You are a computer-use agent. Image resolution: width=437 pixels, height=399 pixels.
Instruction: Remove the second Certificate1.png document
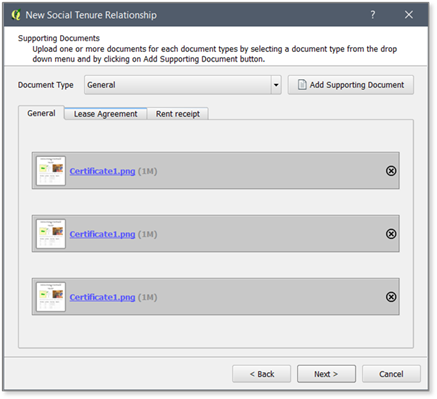coord(391,234)
